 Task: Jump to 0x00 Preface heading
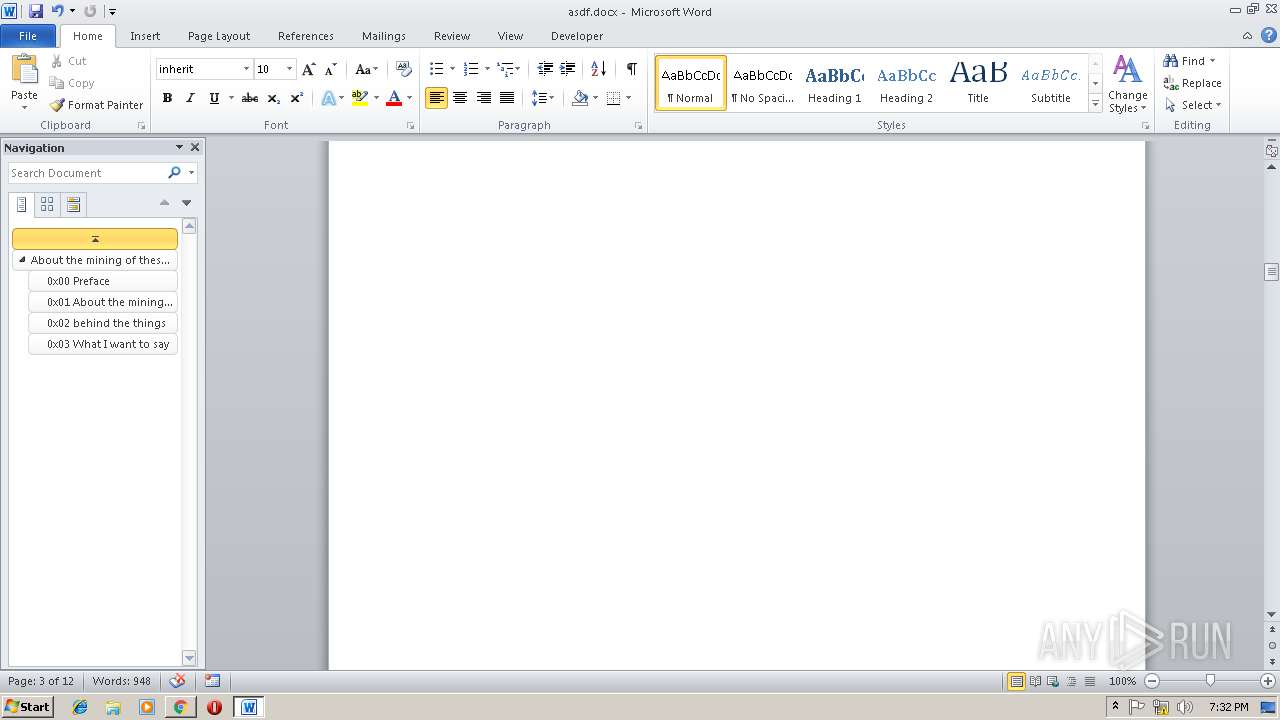pyautogui.click(x=103, y=281)
